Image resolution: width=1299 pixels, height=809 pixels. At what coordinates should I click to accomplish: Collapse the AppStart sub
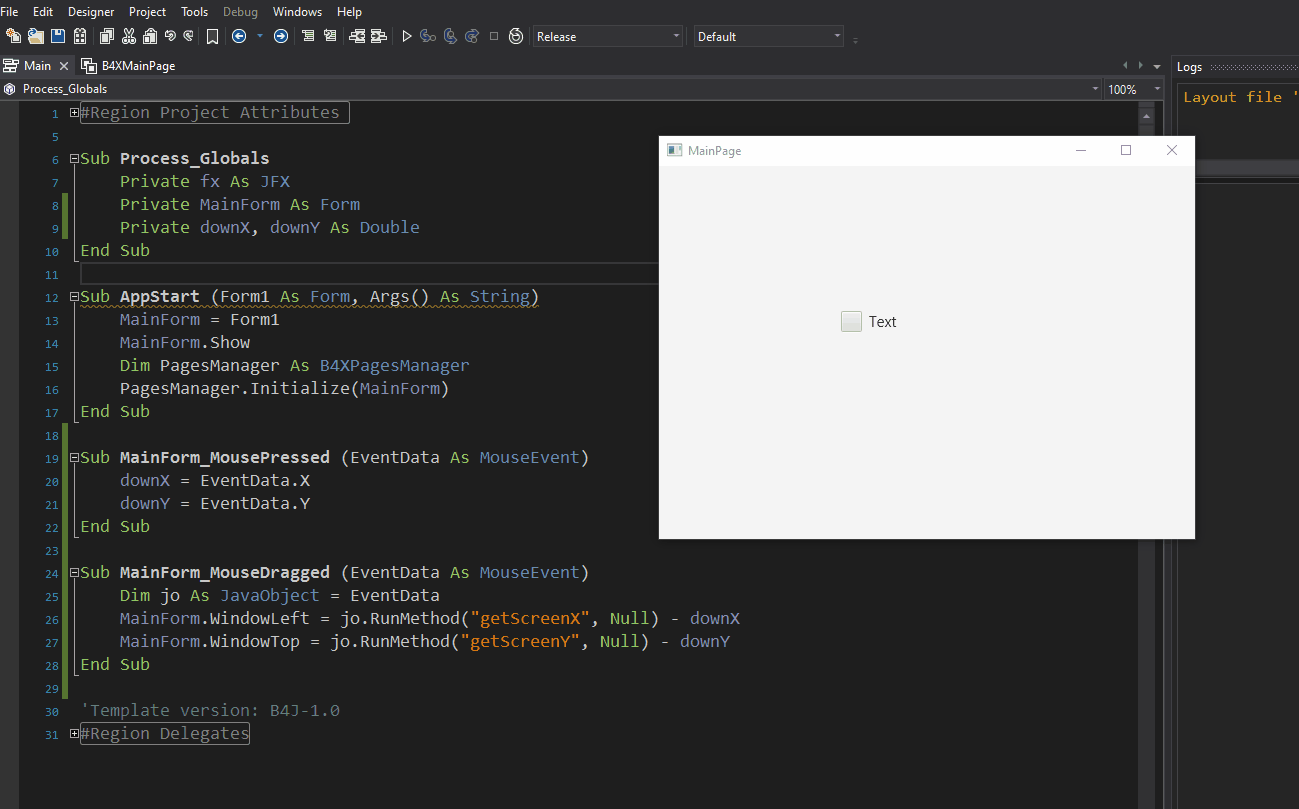(73, 296)
